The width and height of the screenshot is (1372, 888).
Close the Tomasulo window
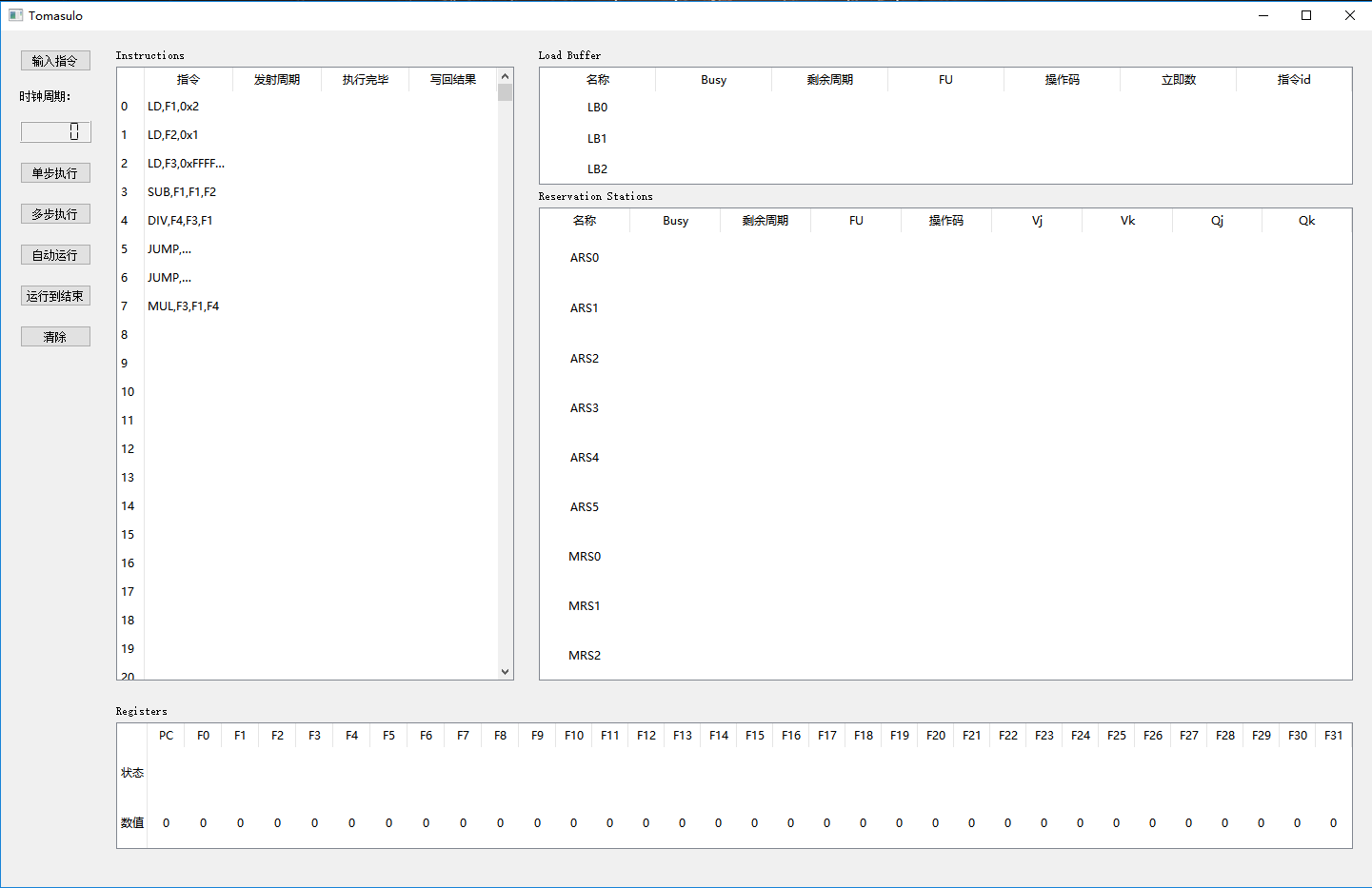(1350, 15)
